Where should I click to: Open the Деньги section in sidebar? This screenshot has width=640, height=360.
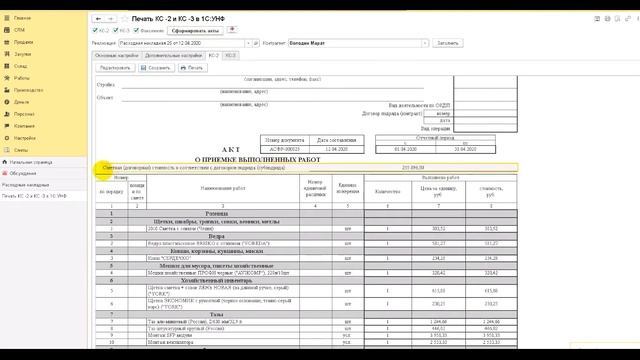click(x=21, y=102)
